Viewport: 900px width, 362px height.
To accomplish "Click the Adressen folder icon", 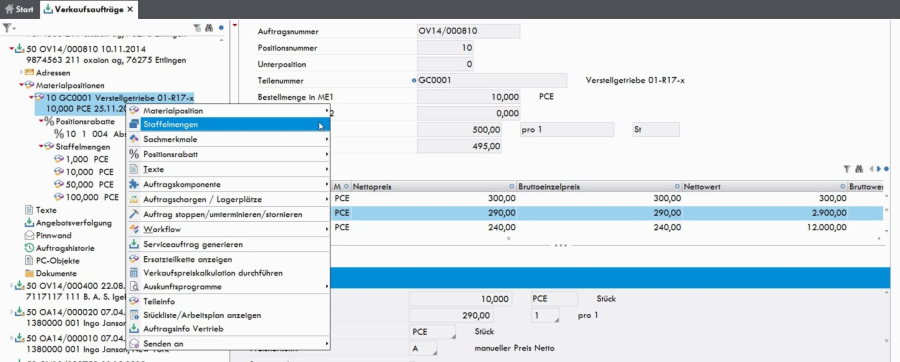I will click(29, 73).
